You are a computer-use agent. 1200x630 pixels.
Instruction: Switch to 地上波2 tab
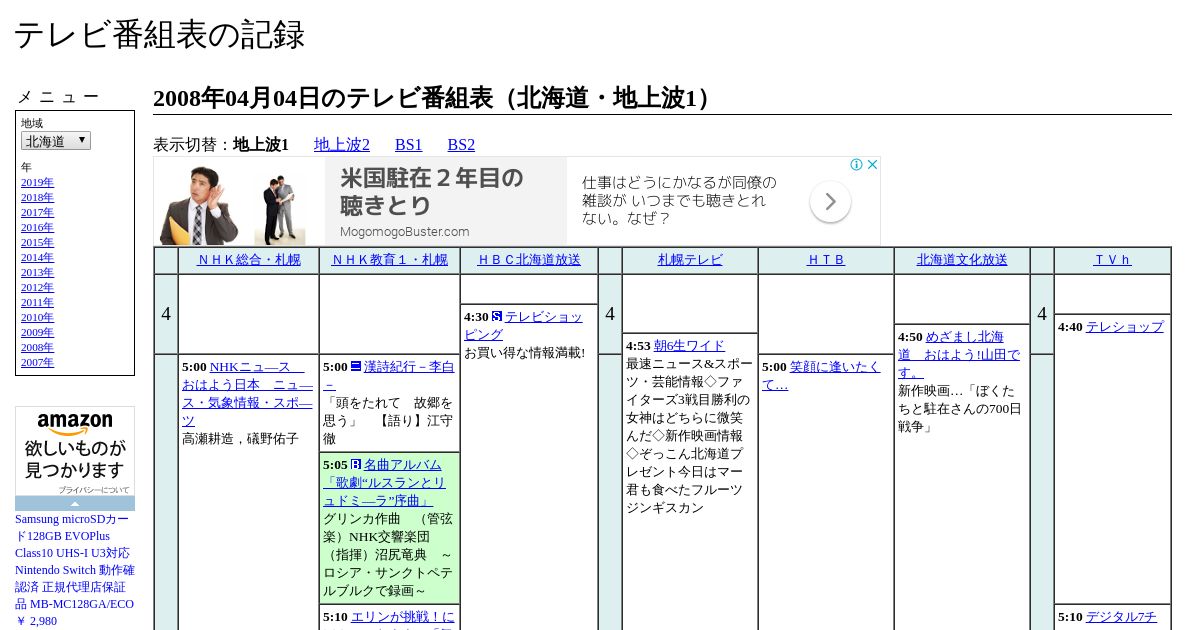coord(342,145)
